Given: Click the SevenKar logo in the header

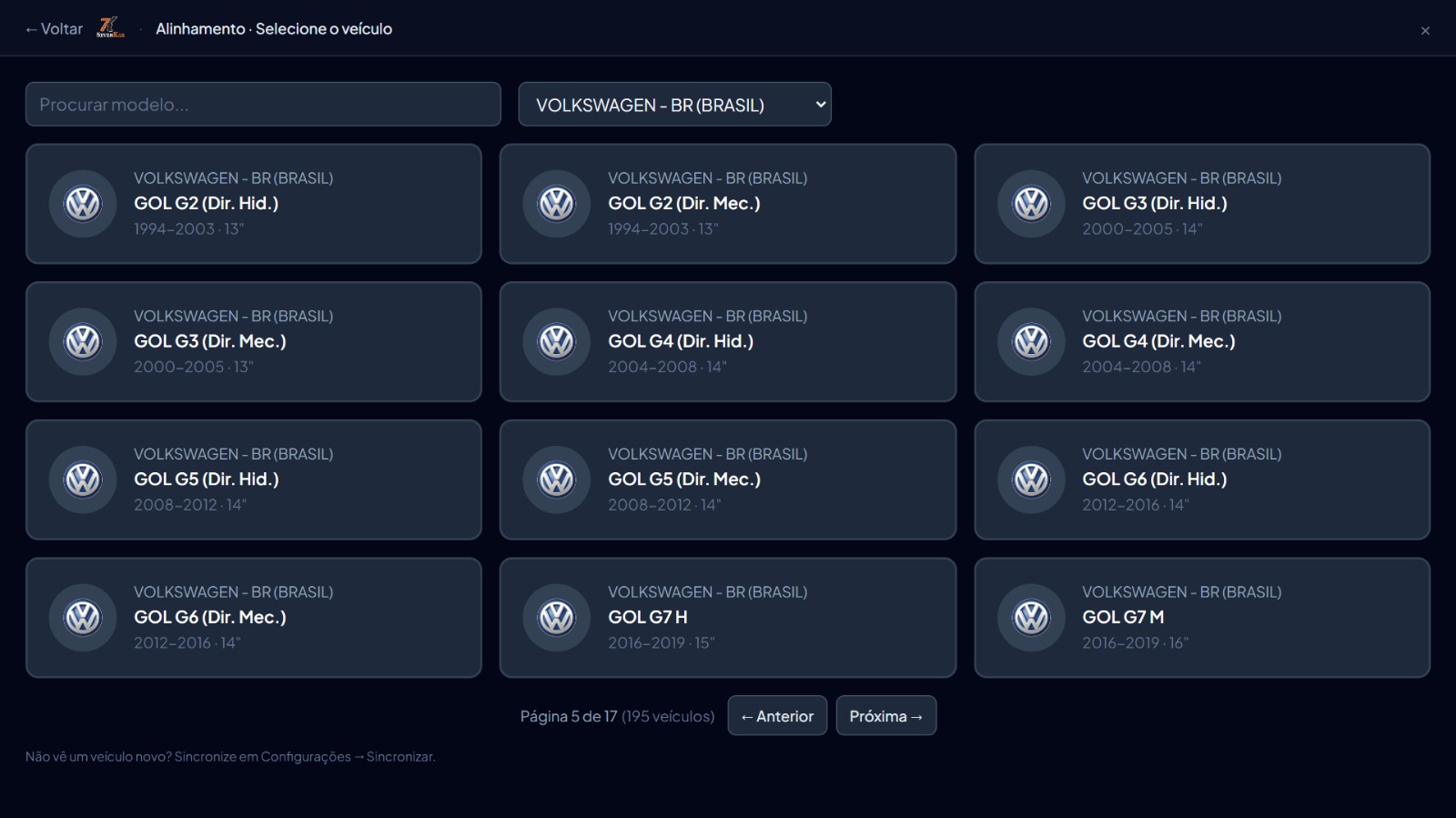Looking at the screenshot, I should tap(110, 28).
